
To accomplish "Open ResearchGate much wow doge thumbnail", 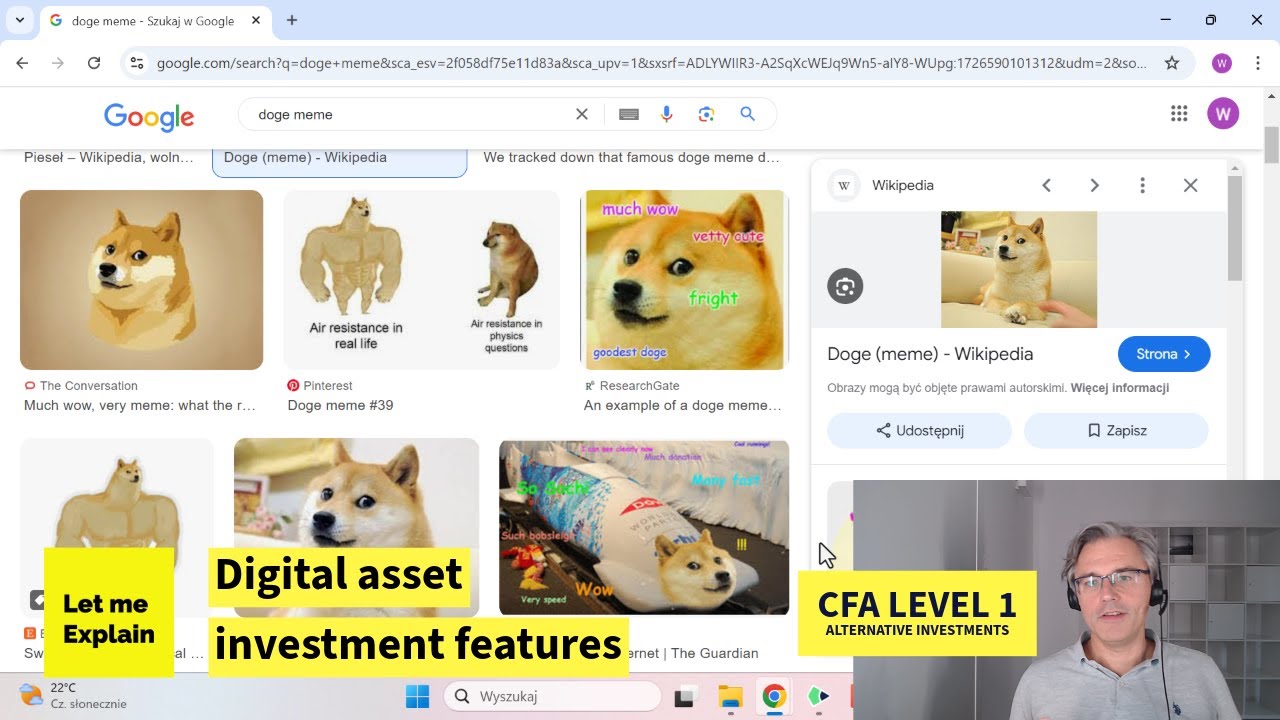I will tap(686, 280).
